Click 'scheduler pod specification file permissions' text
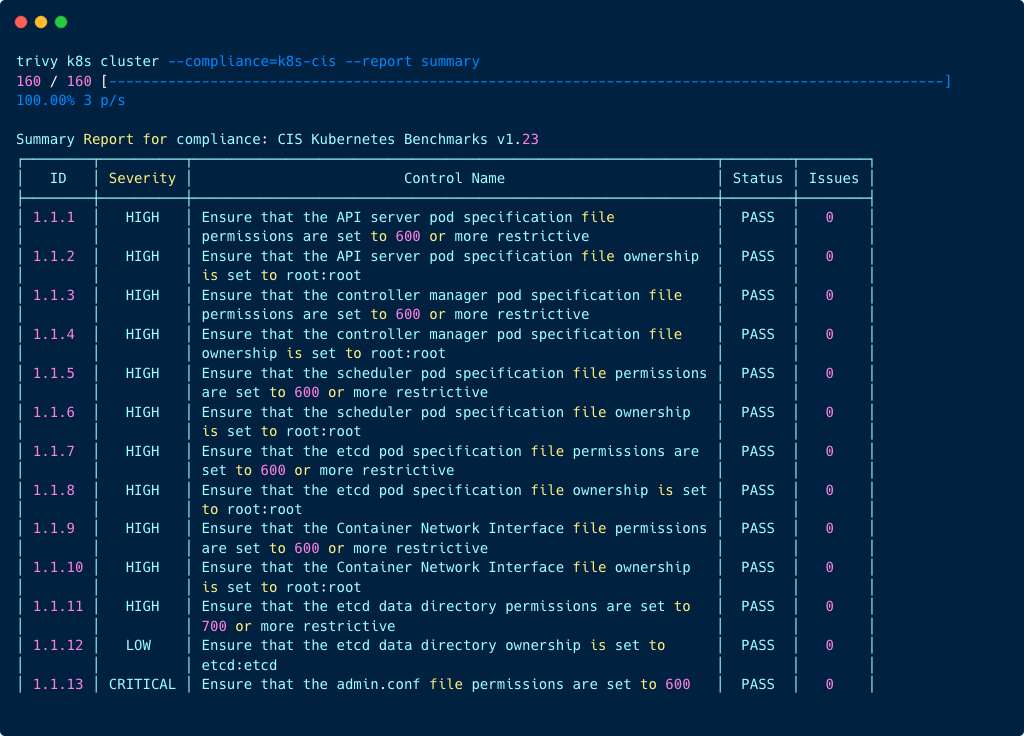The width and height of the screenshot is (1024, 736). coord(521,374)
